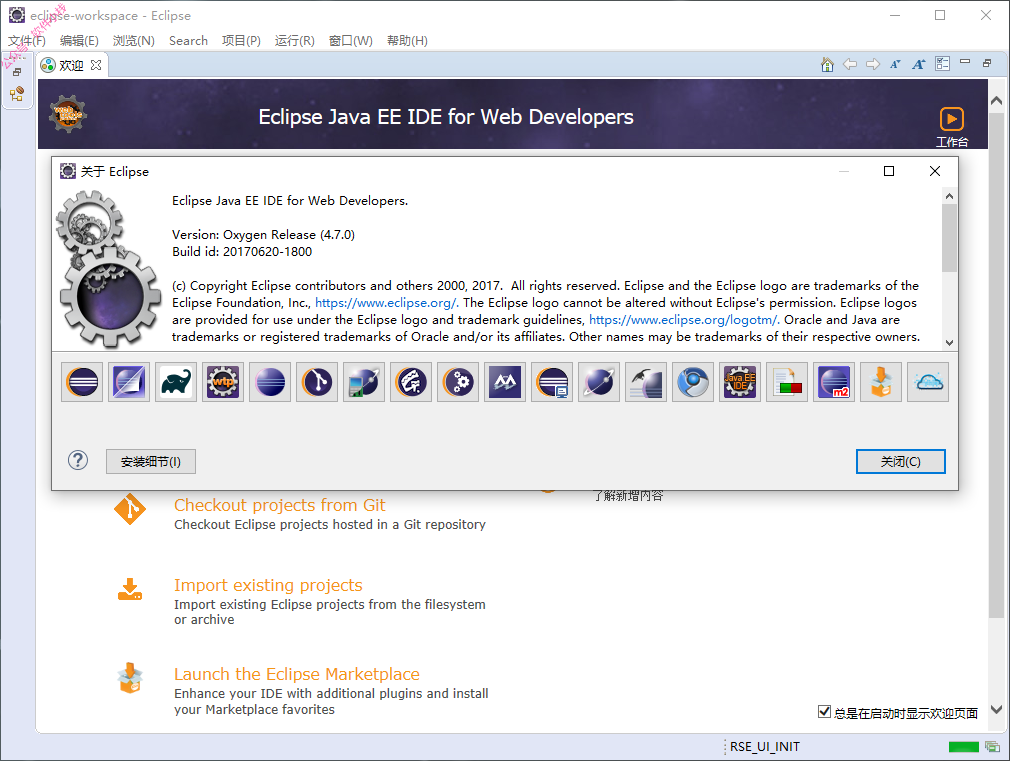Viewport: 1010px width, 761px height.
Task: Open the 工作台 Workbench button
Action: [951, 126]
